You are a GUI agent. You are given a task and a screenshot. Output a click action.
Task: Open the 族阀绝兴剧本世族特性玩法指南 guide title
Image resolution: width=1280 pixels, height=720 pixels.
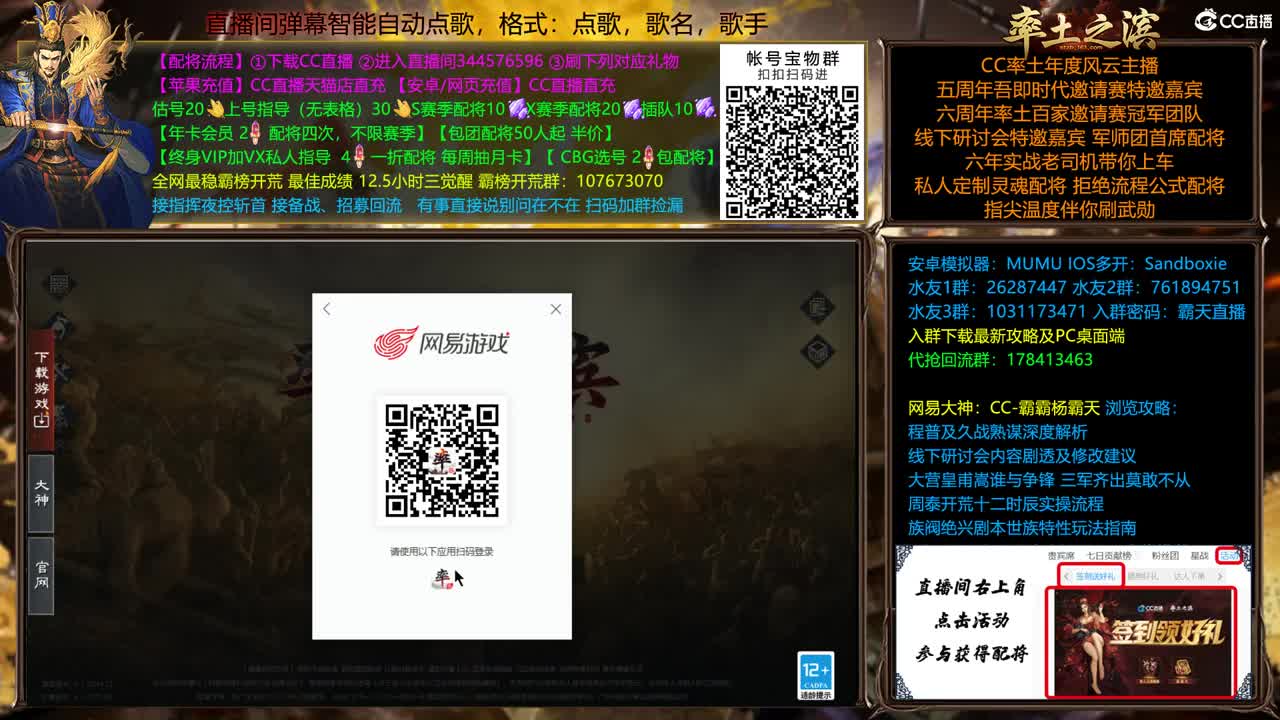click(x=1022, y=528)
